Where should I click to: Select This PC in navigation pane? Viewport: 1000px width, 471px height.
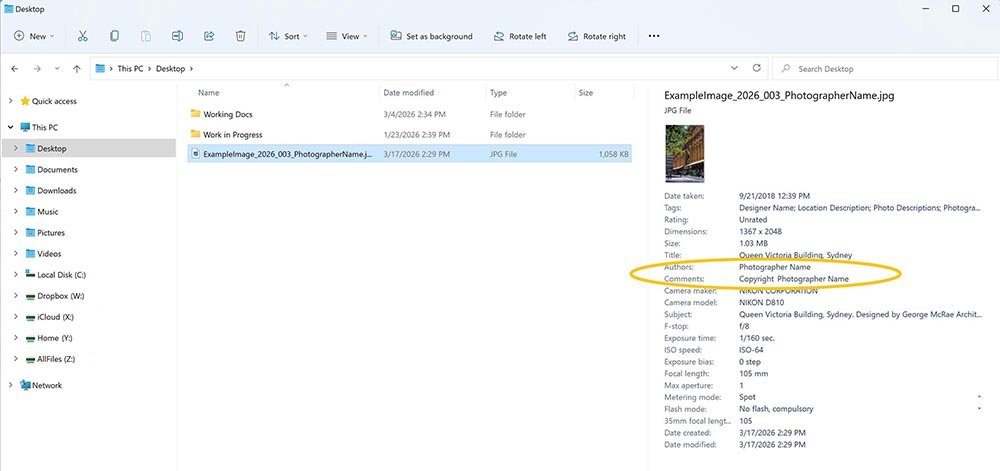pos(45,127)
